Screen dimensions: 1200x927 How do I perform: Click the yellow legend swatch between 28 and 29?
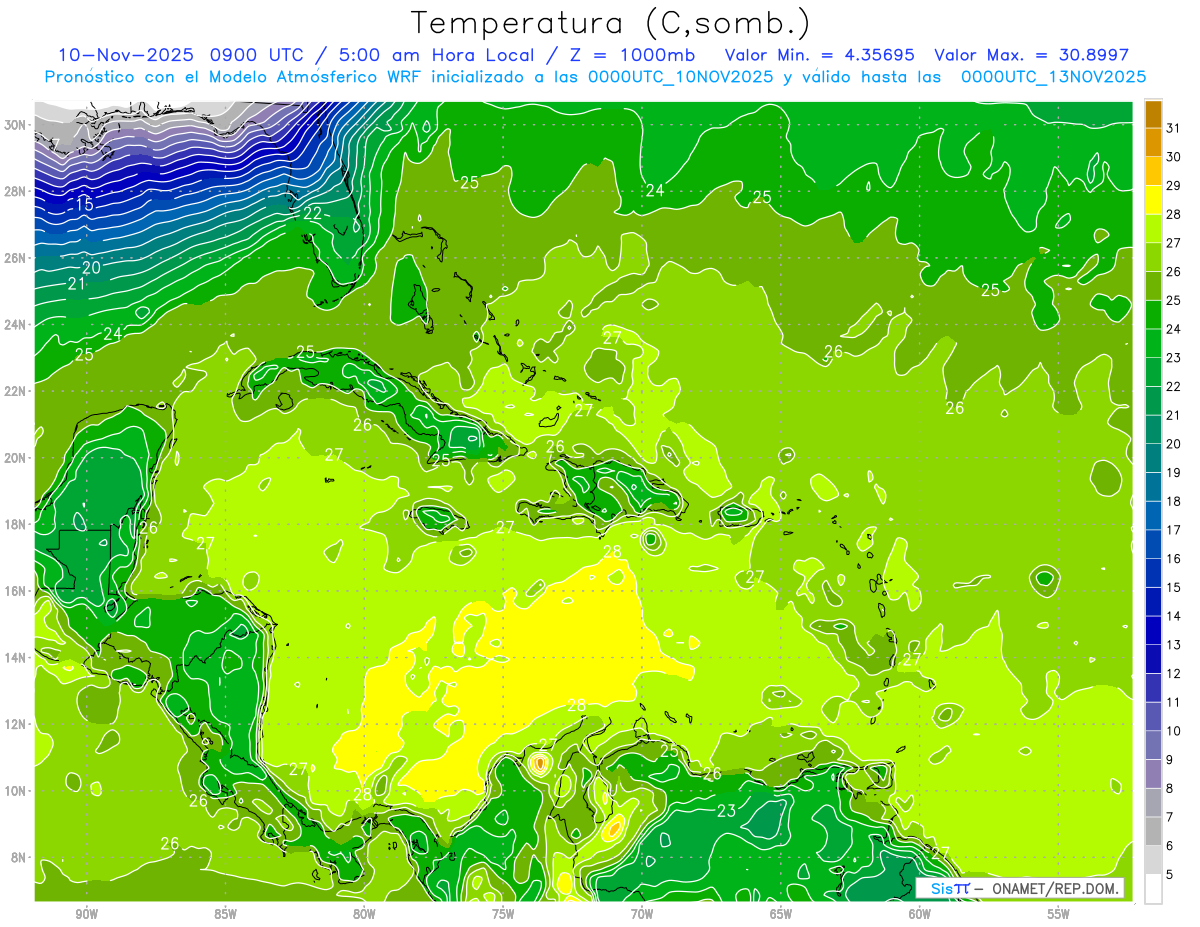(x=1153, y=199)
